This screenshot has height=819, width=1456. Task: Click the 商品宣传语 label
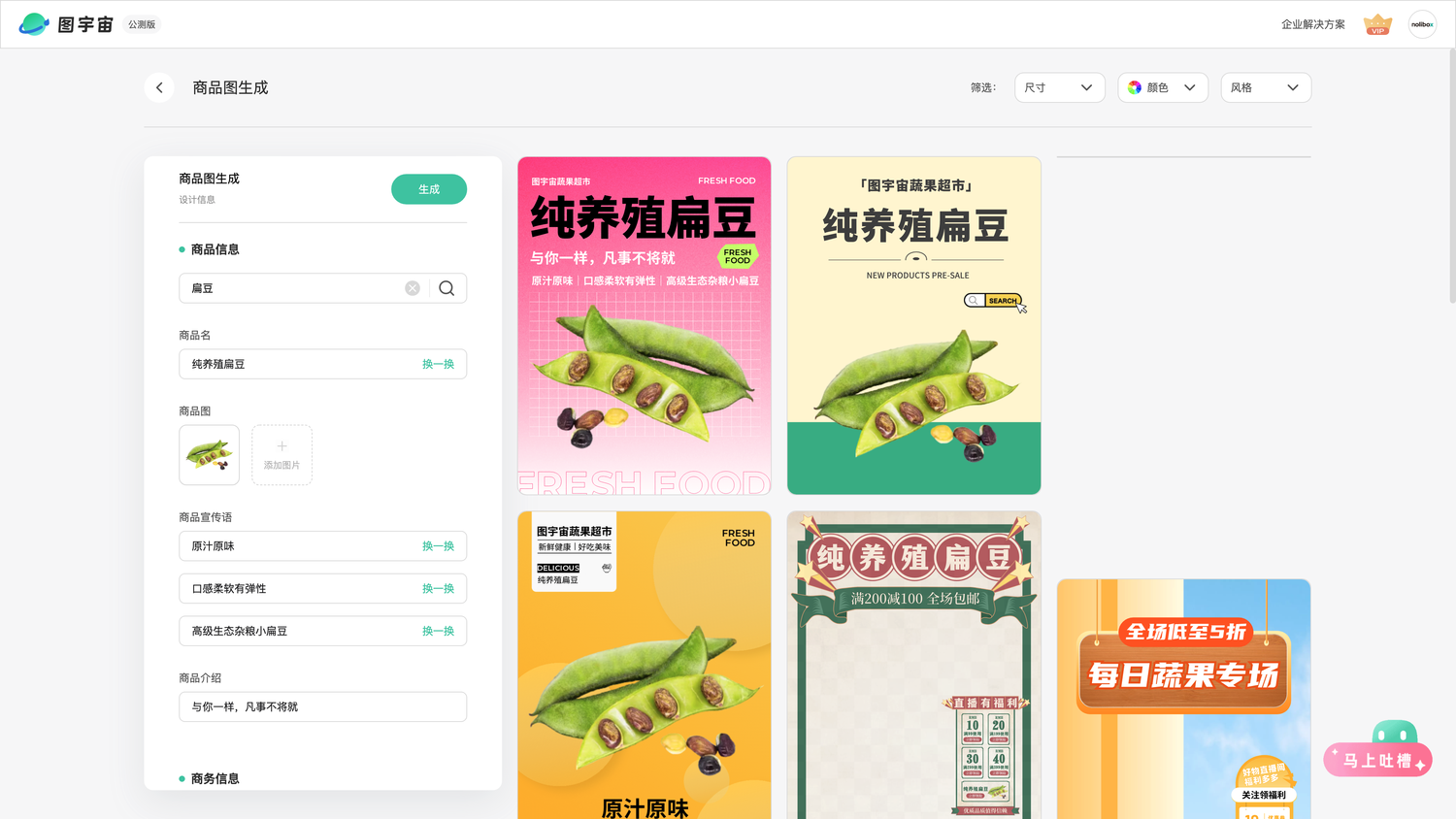pyautogui.click(x=206, y=517)
